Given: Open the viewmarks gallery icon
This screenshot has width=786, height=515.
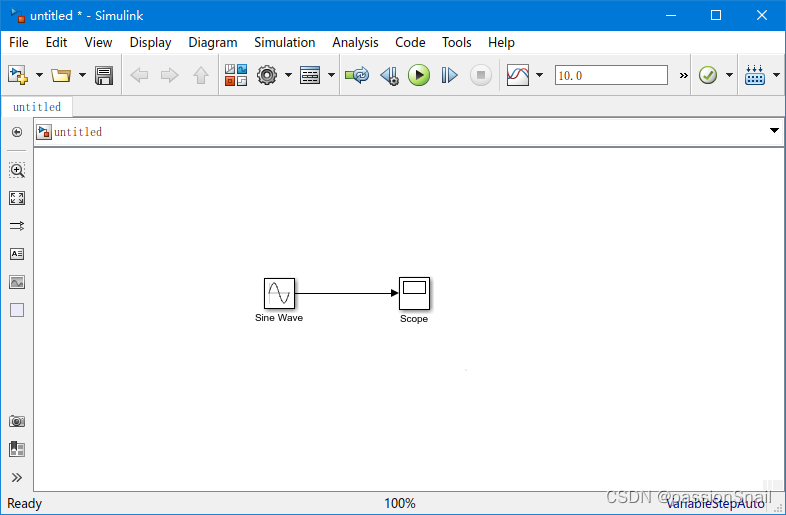Looking at the screenshot, I should (17, 449).
